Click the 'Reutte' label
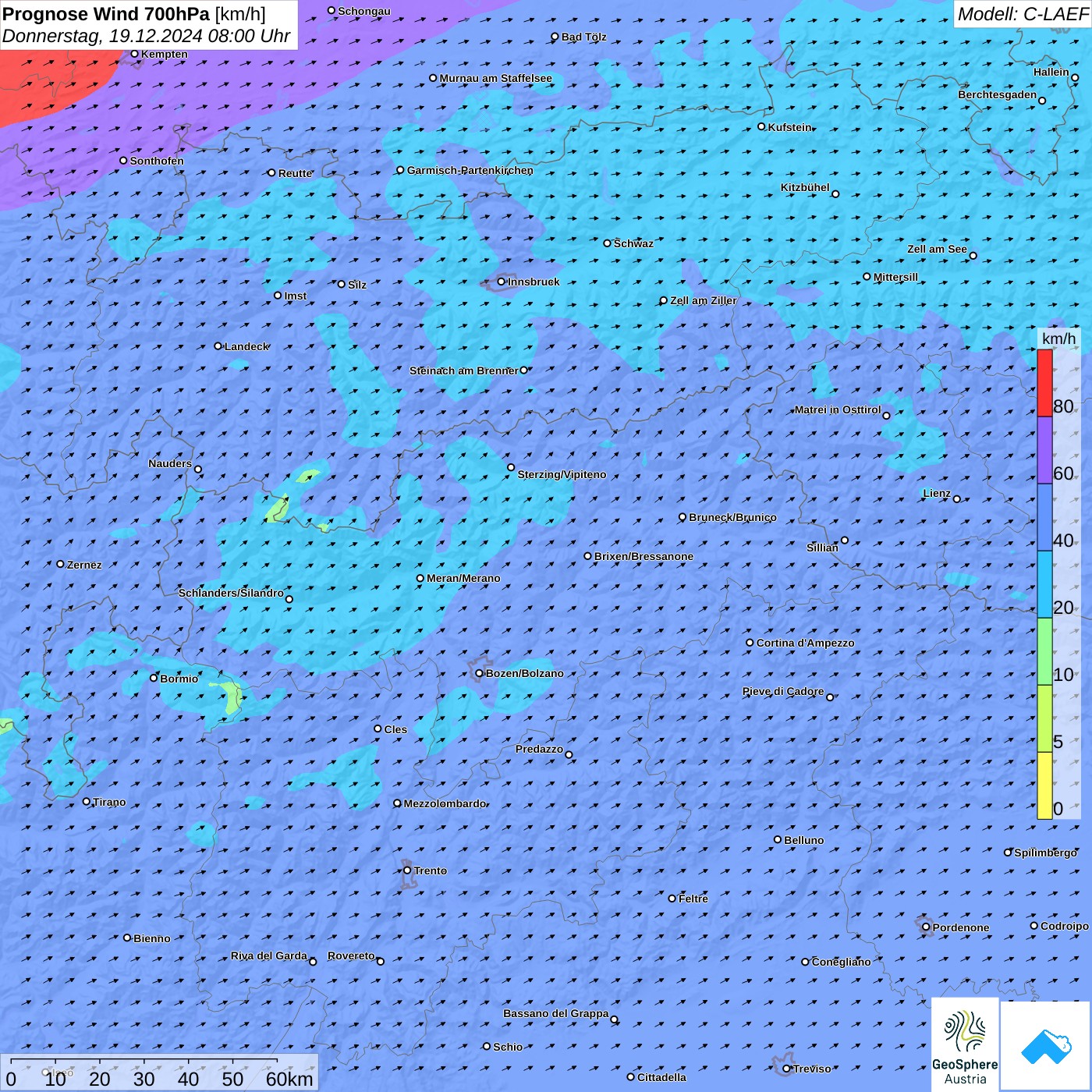The width and height of the screenshot is (1092, 1092). [296, 173]
